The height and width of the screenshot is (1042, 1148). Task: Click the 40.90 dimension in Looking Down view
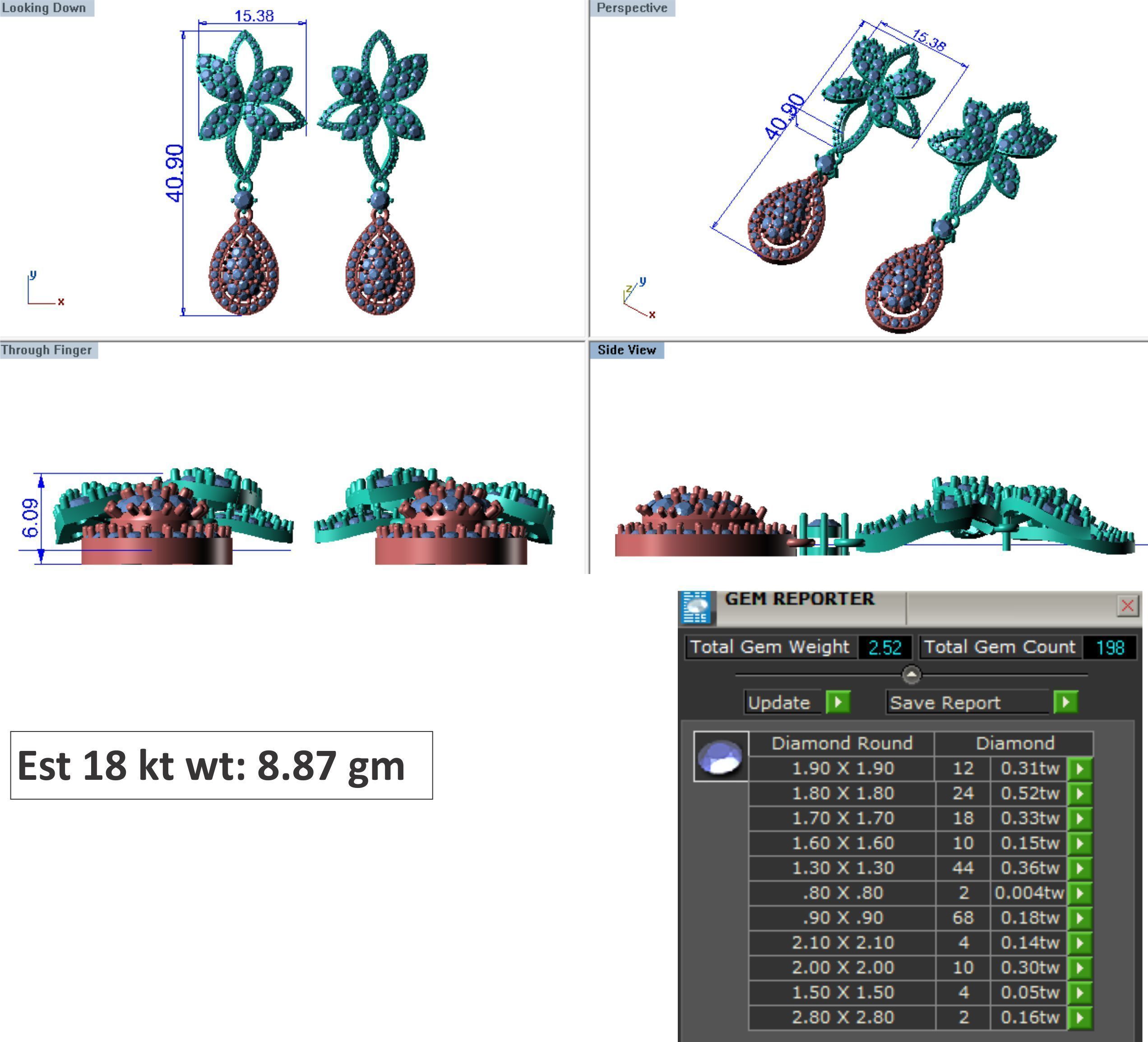pyautogui.click(x=175, y=172)
